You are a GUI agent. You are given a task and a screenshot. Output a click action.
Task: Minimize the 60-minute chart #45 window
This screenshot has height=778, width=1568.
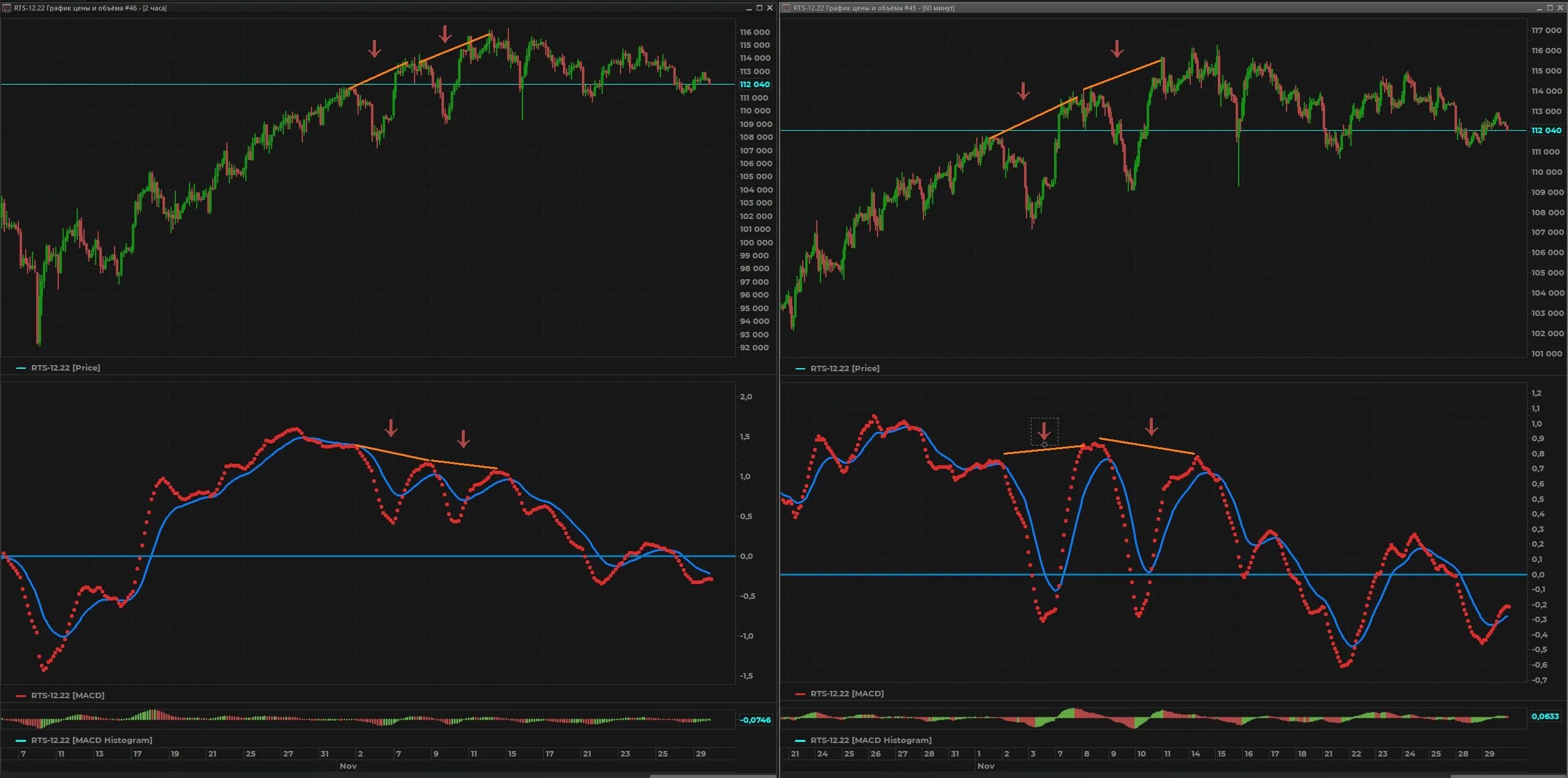coord(1539,8)
